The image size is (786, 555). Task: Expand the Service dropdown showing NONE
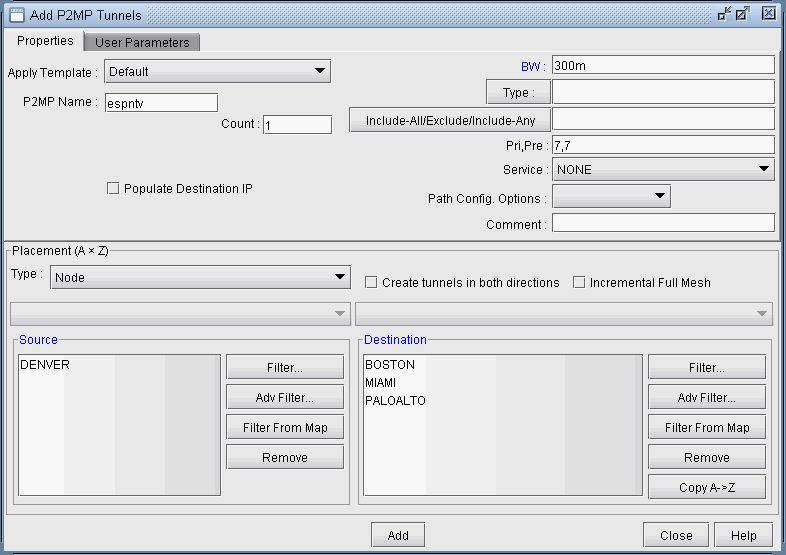click(663, 169)
